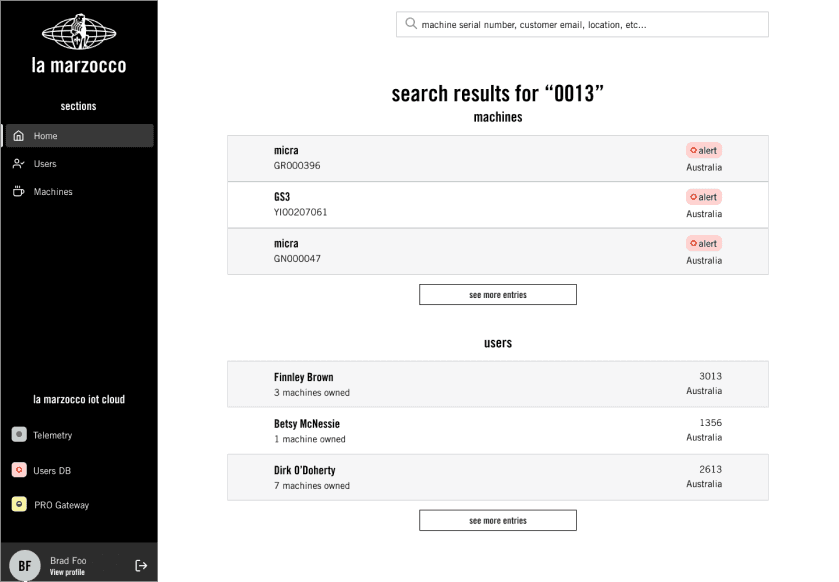
Task: Click the La Marzocco lion globe logo
Action: pyautogui.click(x=79, y=32)
